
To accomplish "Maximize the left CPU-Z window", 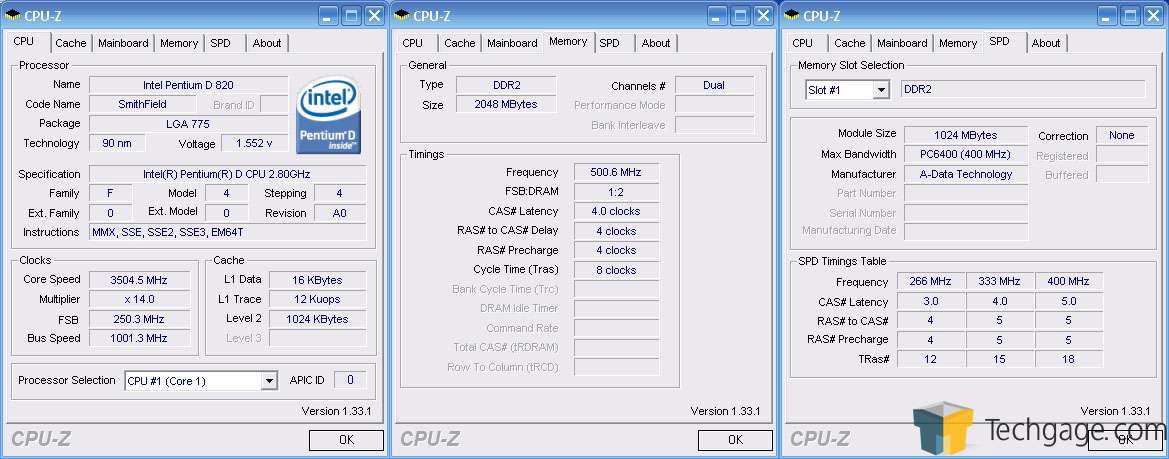I will (352, 15).
